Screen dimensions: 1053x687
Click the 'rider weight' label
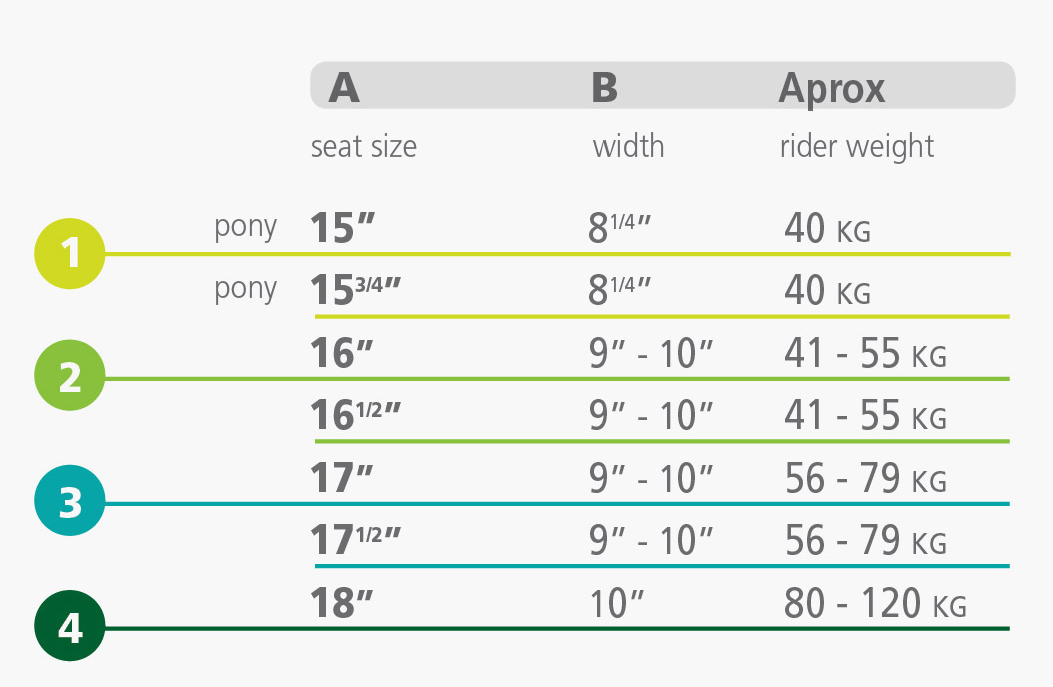click(x=857, y=147)
